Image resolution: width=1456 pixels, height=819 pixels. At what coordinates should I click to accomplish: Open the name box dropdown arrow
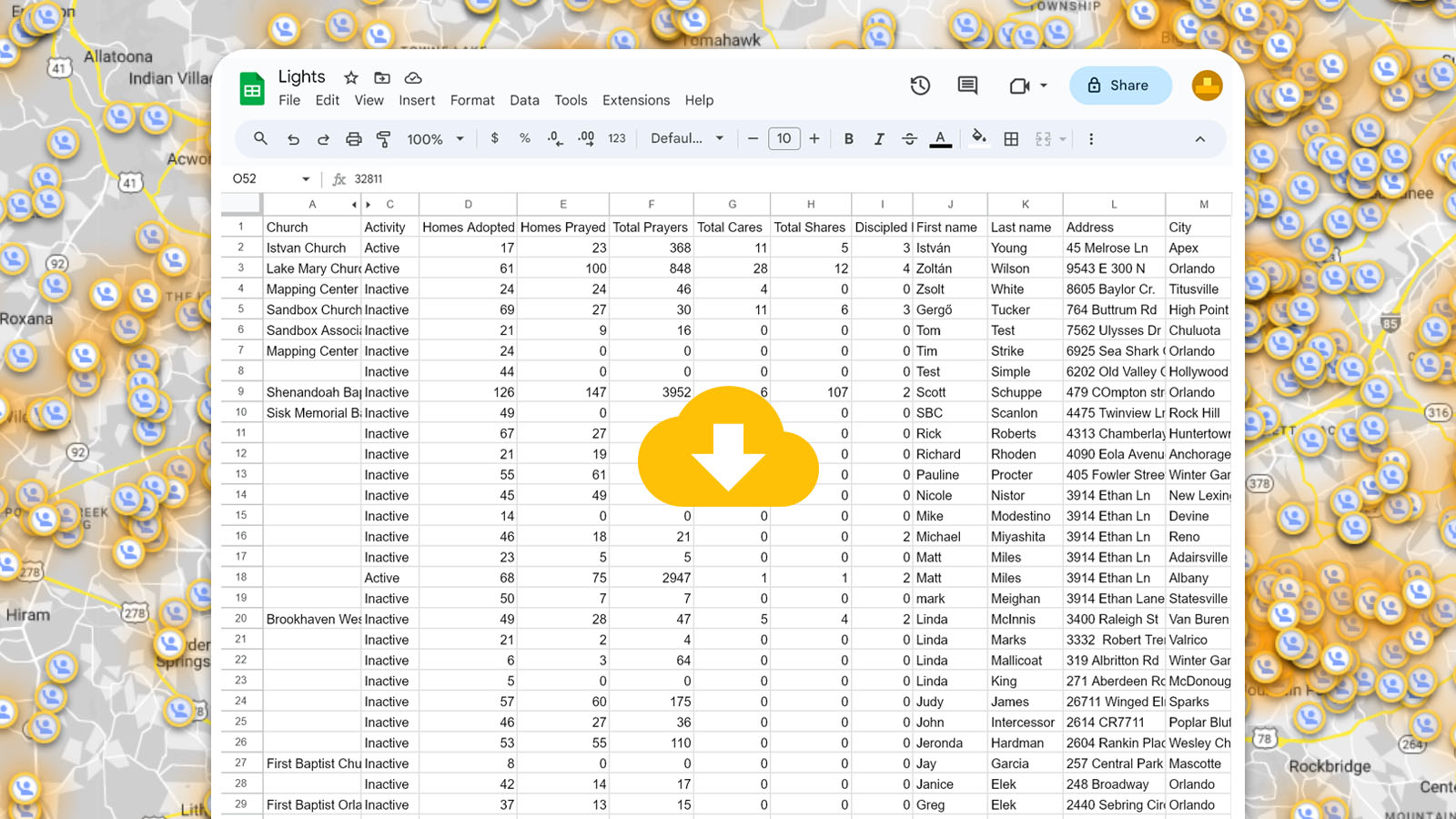click(306, 179)
